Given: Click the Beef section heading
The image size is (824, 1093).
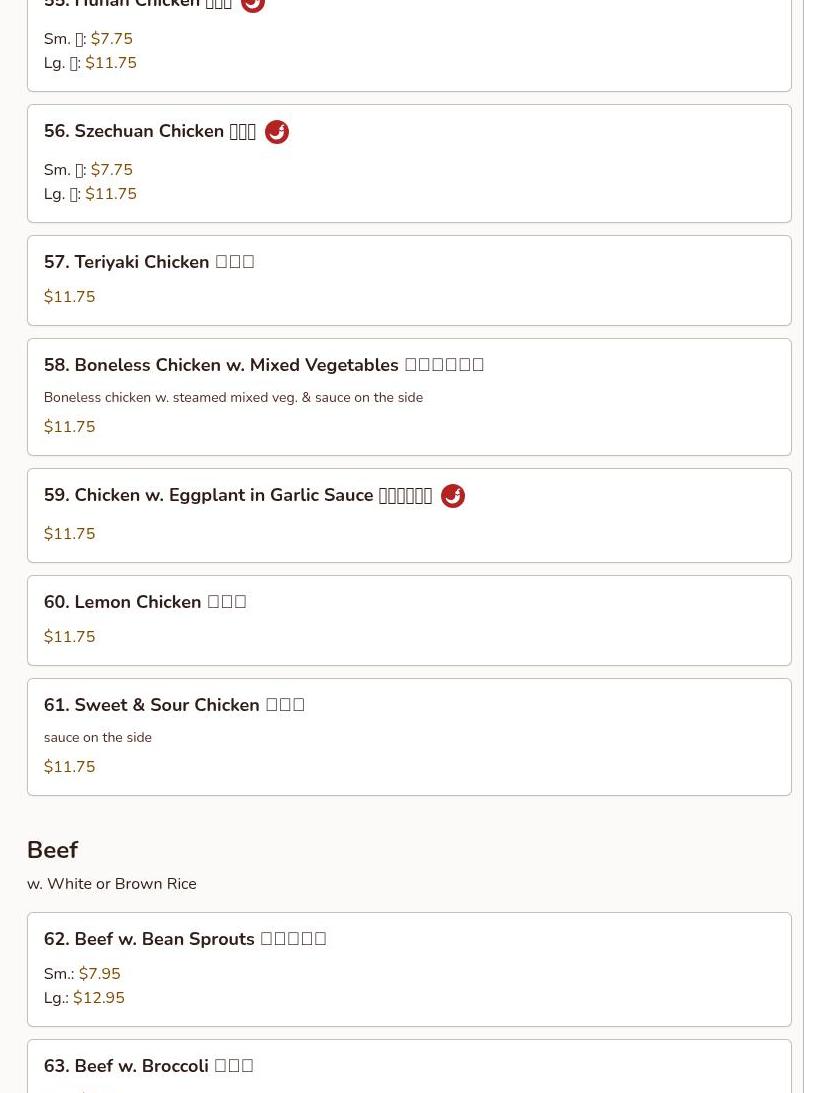Looking at the screenshot, I should pos(53,850).
